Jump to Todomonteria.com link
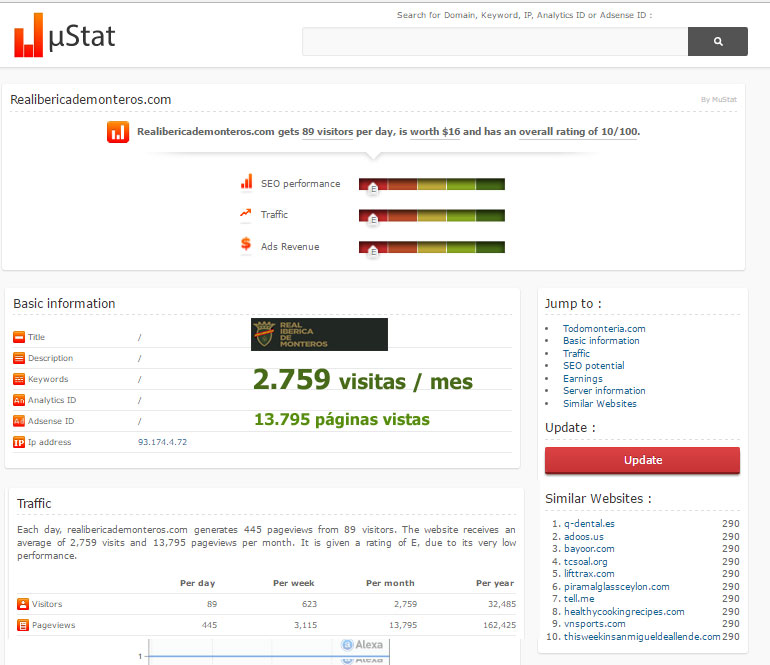Screen dimensions: 770x665 [x=603, y=328]
